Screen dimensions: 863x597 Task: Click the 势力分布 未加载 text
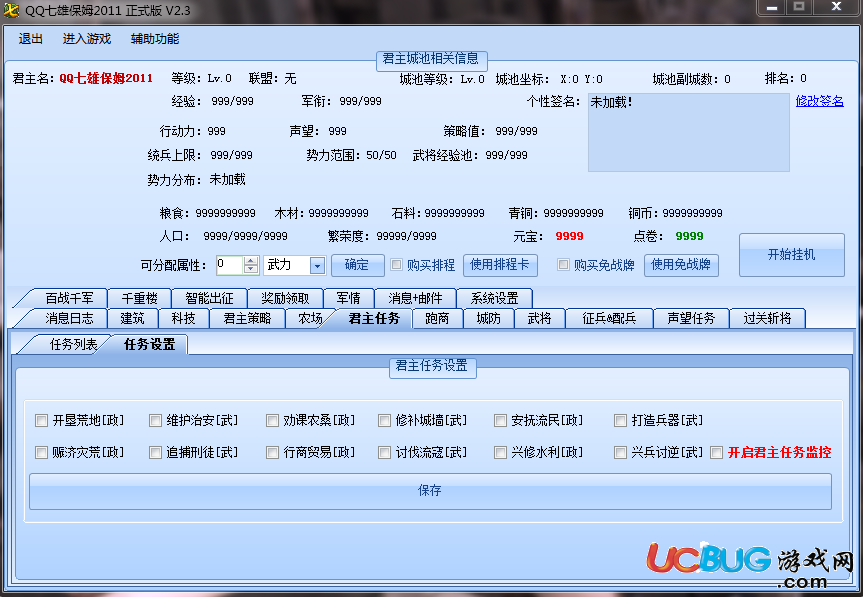[227, 179]
